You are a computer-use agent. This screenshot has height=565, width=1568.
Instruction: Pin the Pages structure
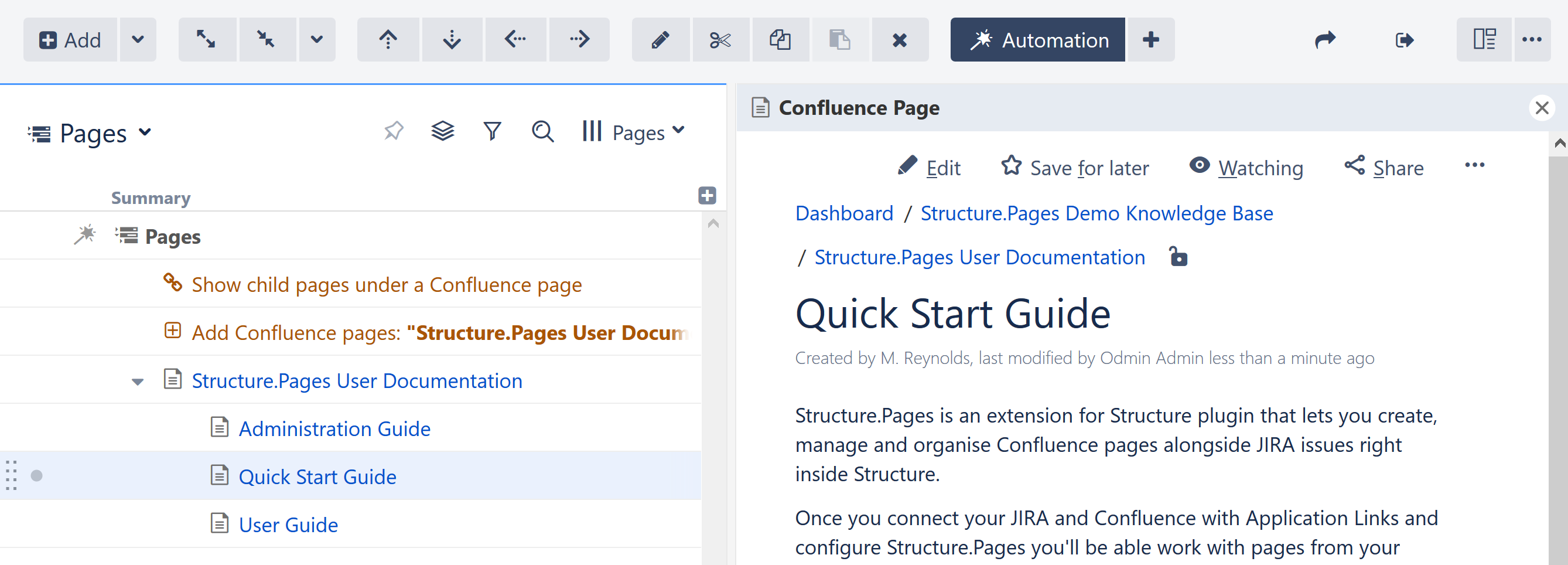point(393,130)
